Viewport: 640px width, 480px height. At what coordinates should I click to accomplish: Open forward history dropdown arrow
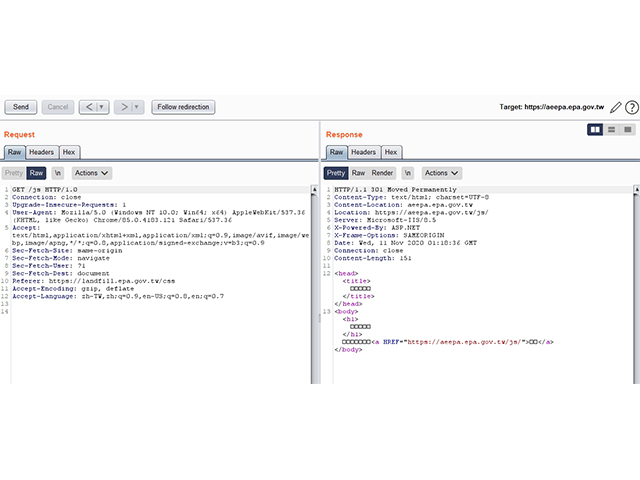(x=137, y=107)
